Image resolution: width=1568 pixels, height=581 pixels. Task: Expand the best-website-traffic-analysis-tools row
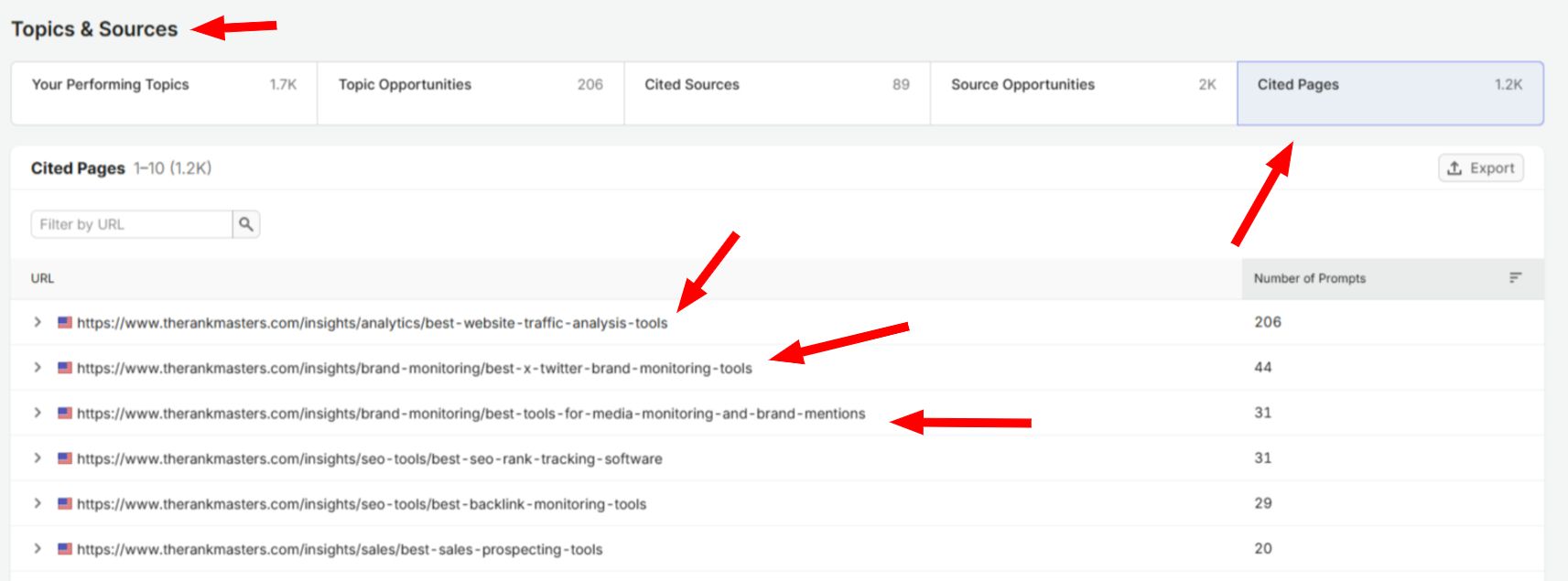pos(38,322)
